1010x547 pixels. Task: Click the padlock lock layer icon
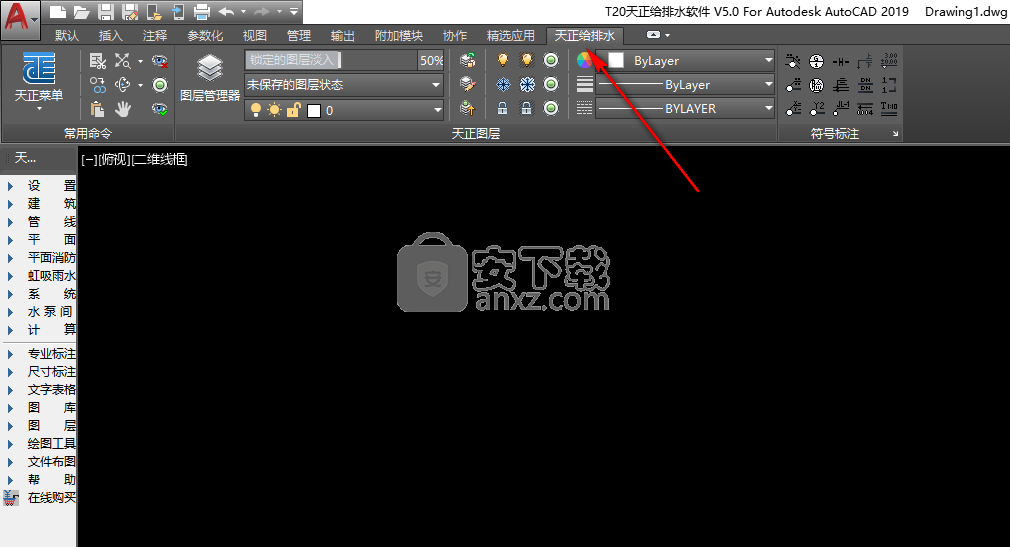[502, 108]
